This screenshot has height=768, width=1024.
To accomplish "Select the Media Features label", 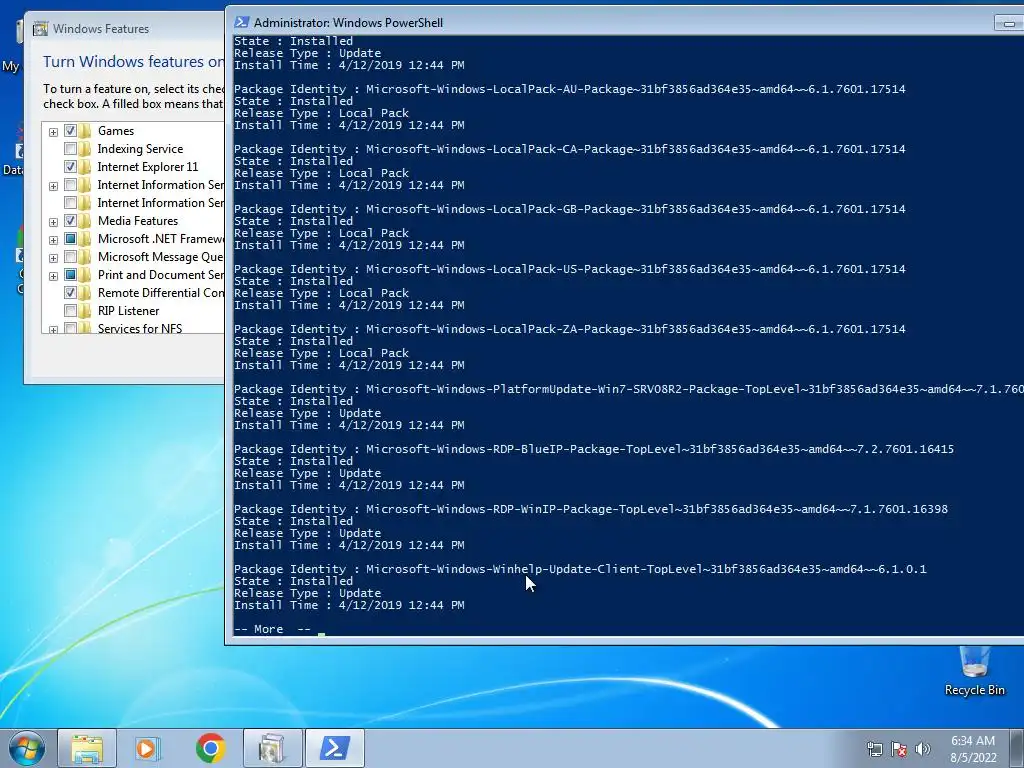I will tap(138, 221).
